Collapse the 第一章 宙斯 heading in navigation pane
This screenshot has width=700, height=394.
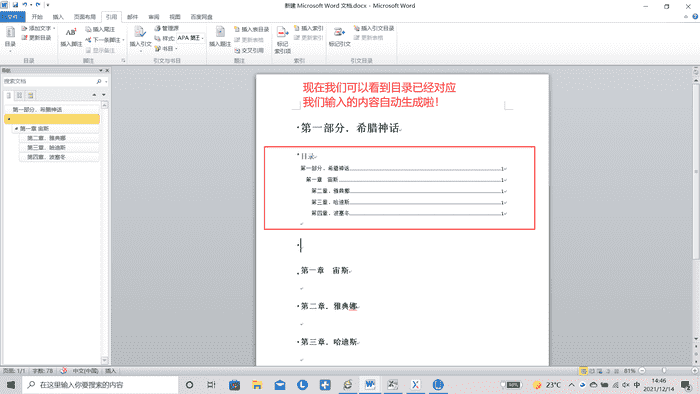click(x=16, y=129)
